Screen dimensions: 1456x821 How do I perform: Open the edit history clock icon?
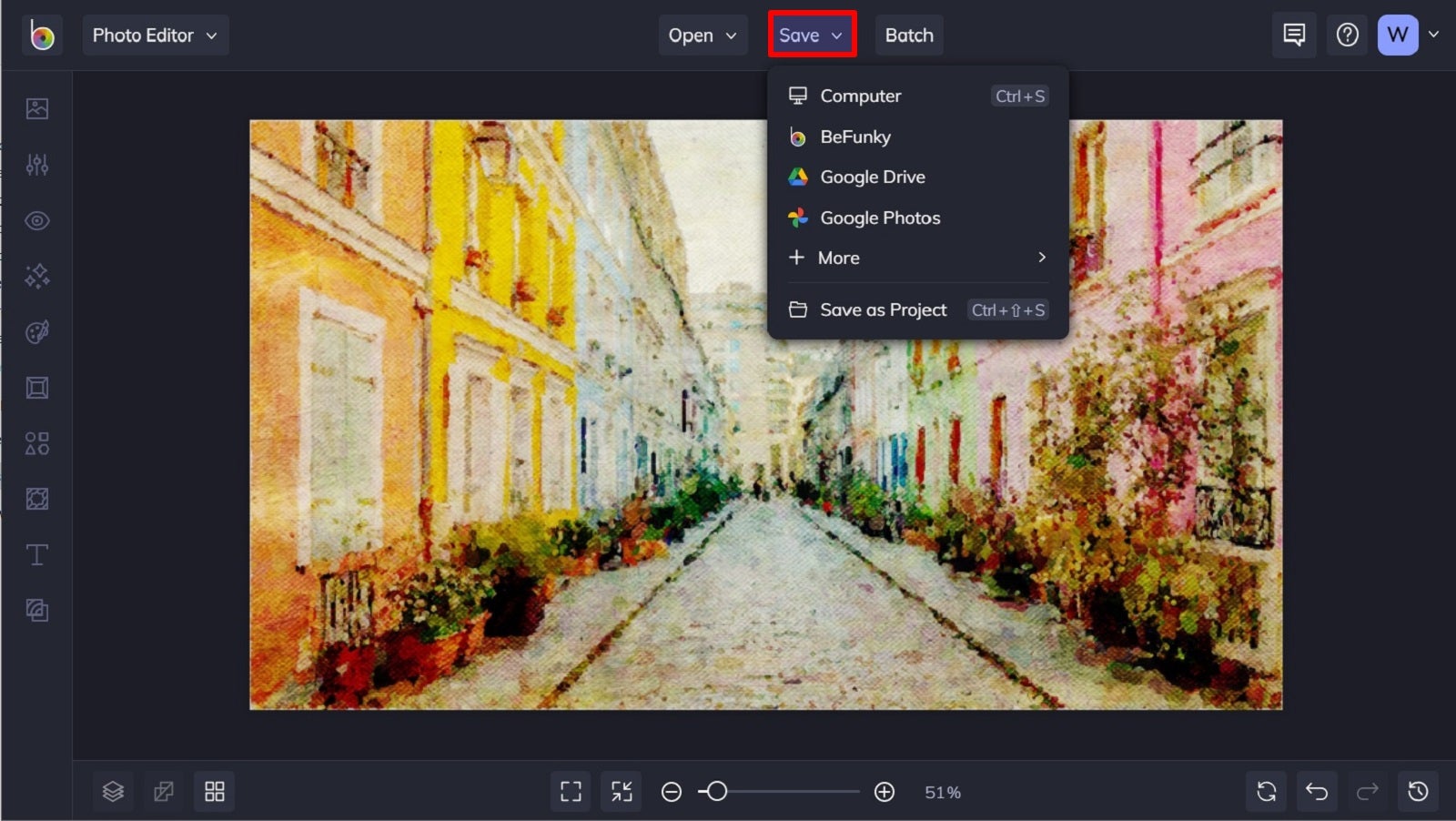pyautogui.click(x=1417, y=791)
